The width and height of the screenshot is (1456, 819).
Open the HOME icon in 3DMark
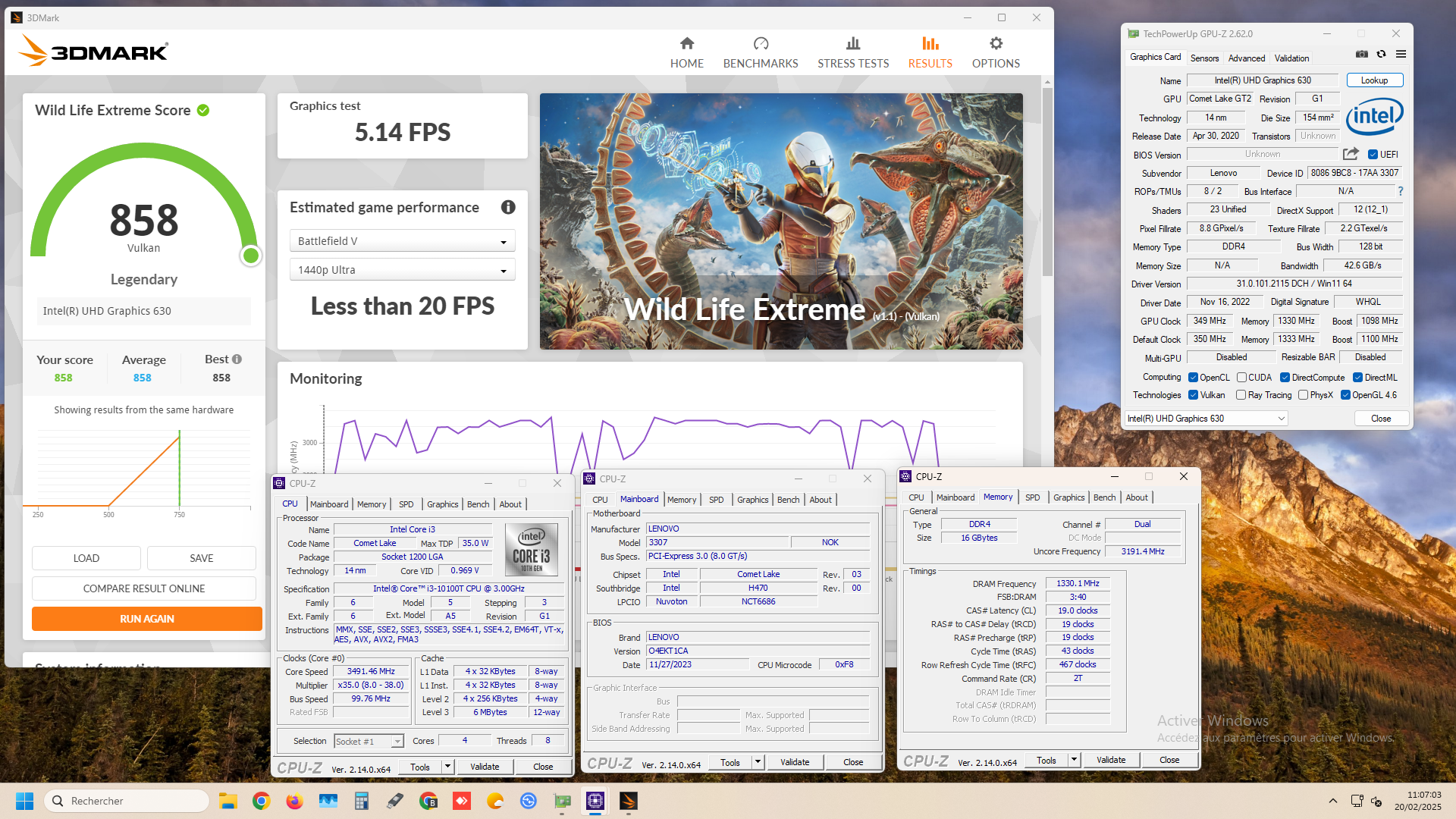click(687, 43)
